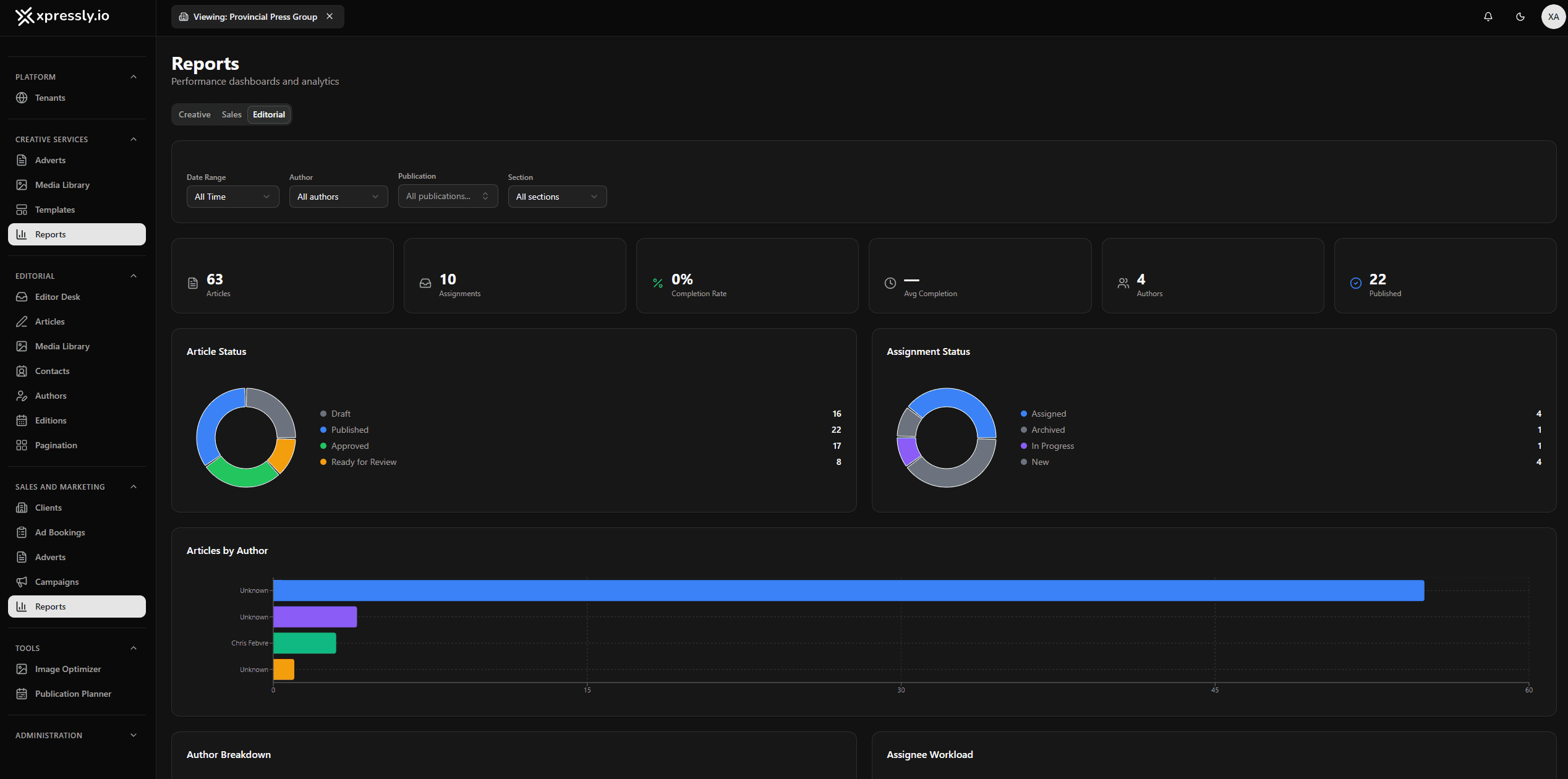
Task: Open the Publication Planner
Action: point(73,694)
